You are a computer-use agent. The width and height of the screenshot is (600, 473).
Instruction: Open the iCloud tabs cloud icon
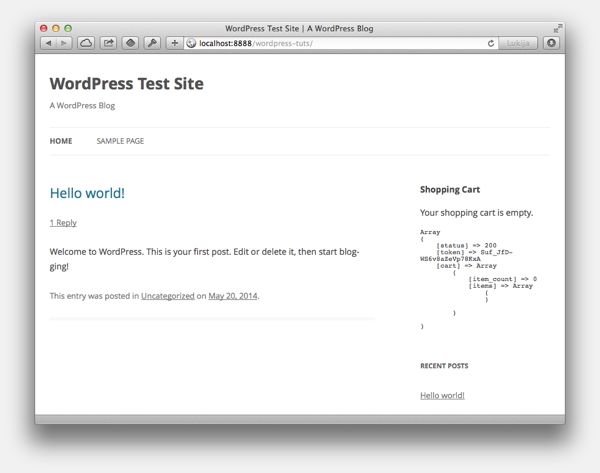tap(86, 43)
